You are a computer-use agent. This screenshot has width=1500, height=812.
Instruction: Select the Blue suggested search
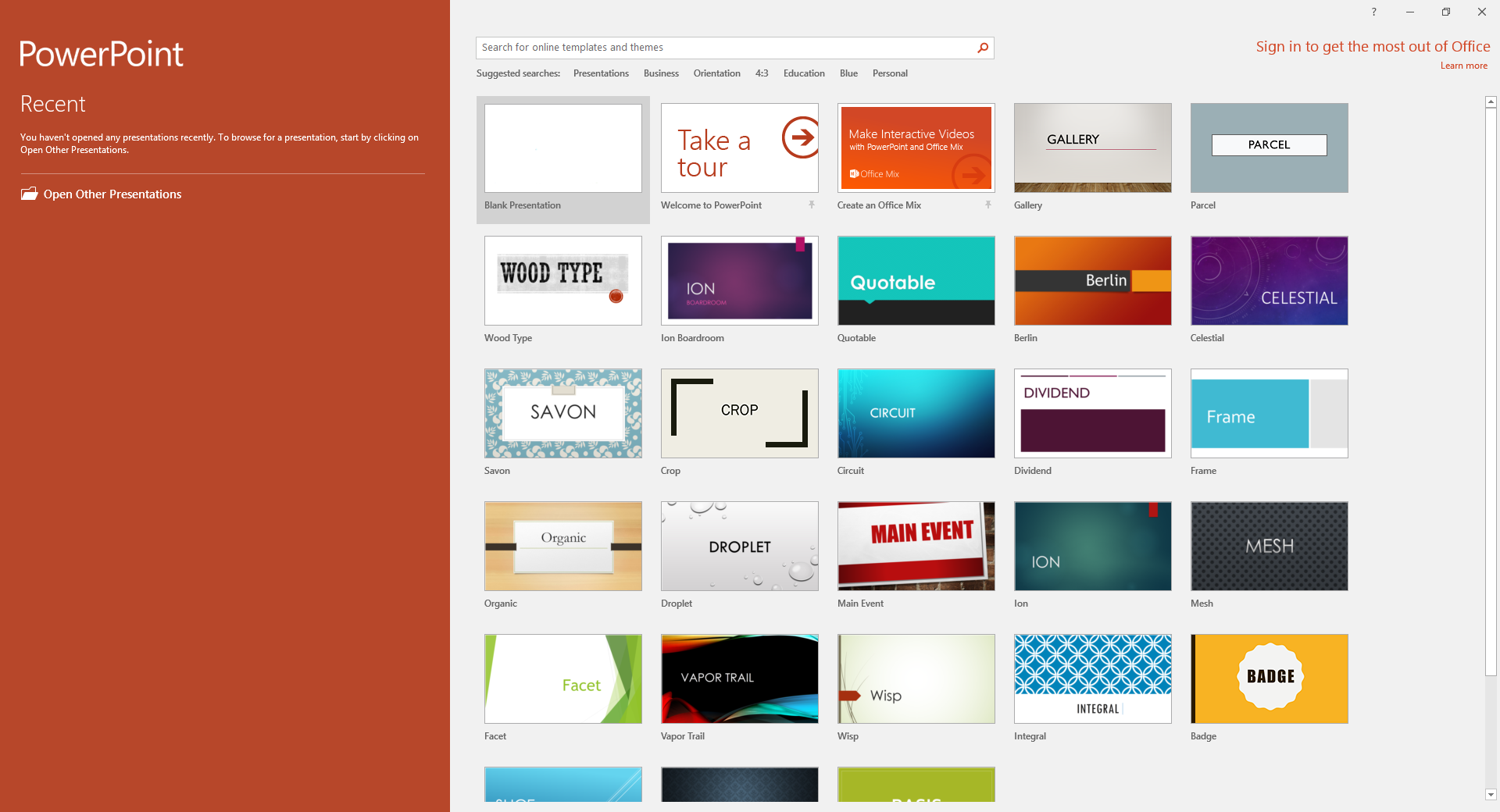(848, 73)
